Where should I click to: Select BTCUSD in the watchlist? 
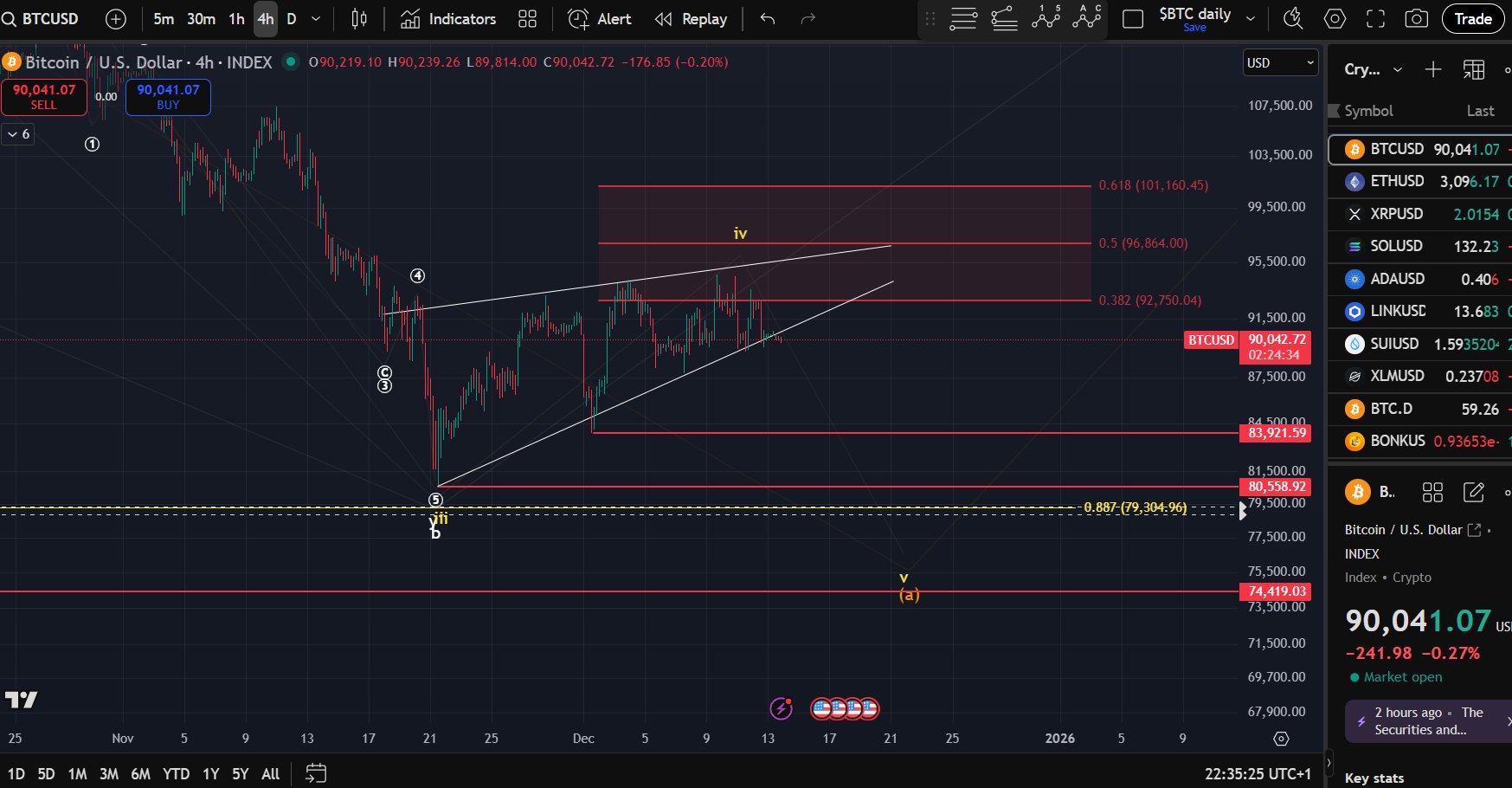[x=1420, y=149]
